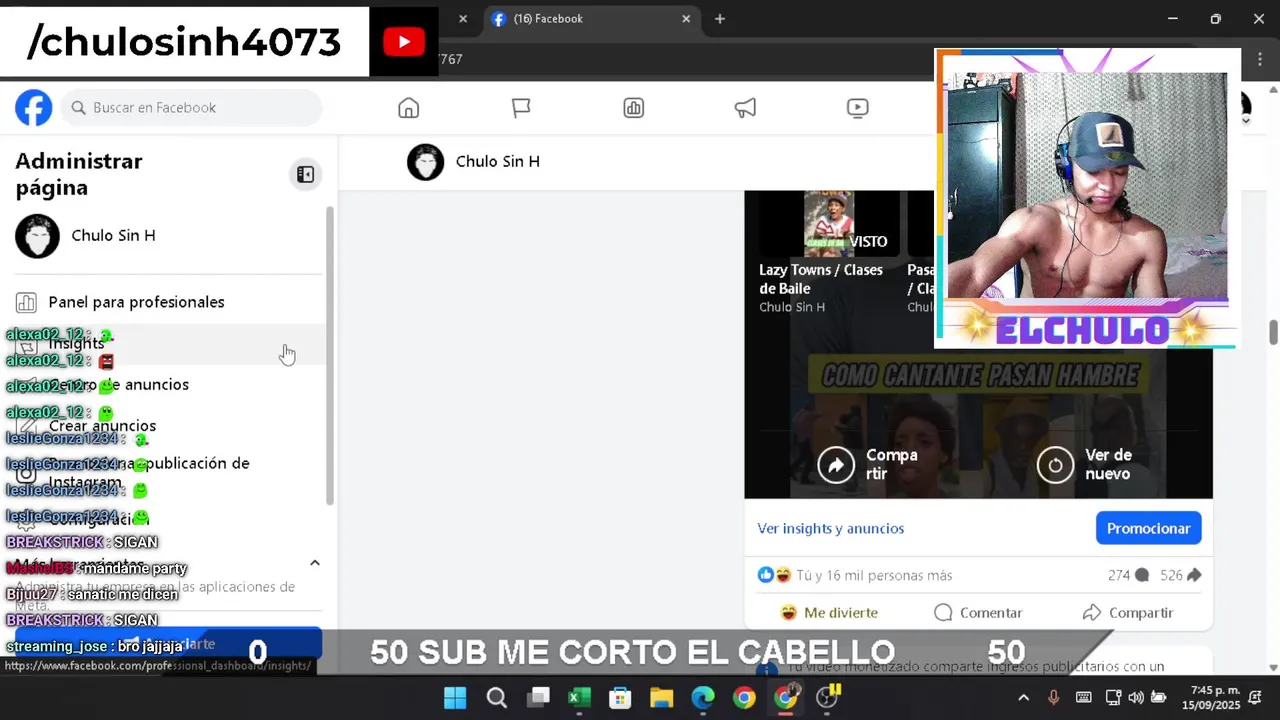Screen dimensions: 1280x720
Task: Show hidden system tray icons chevron
Action: coord(1023,697)
